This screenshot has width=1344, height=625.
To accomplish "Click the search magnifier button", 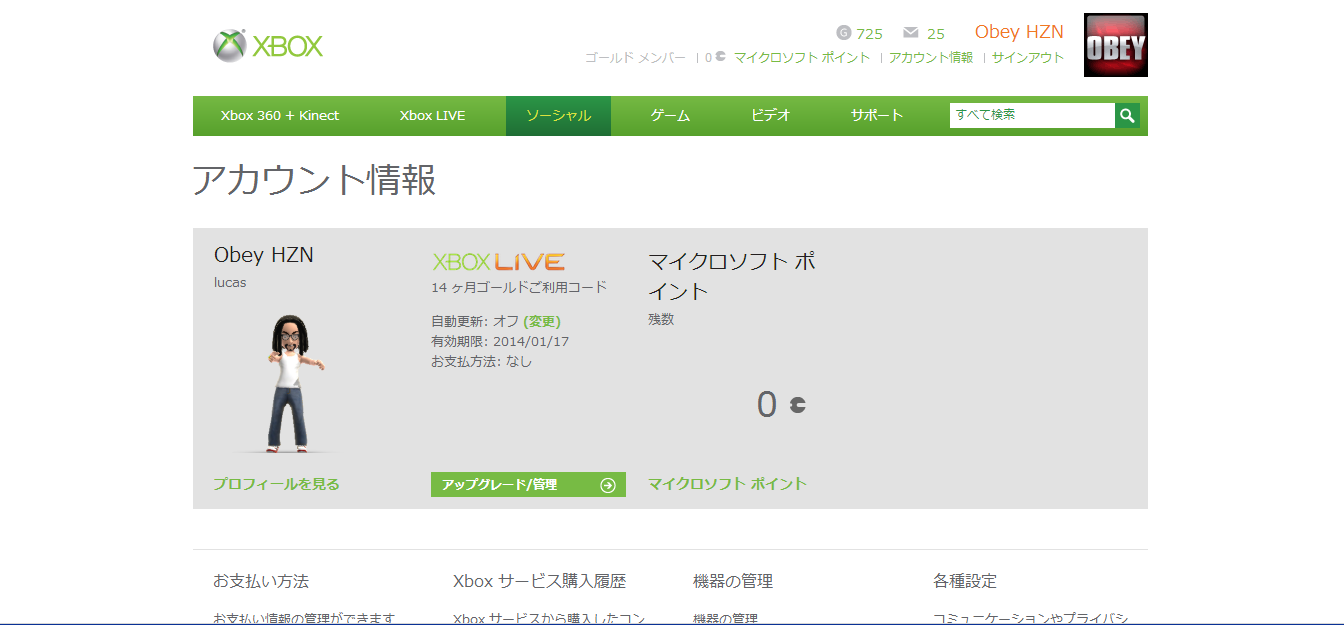I will 1128,116.
